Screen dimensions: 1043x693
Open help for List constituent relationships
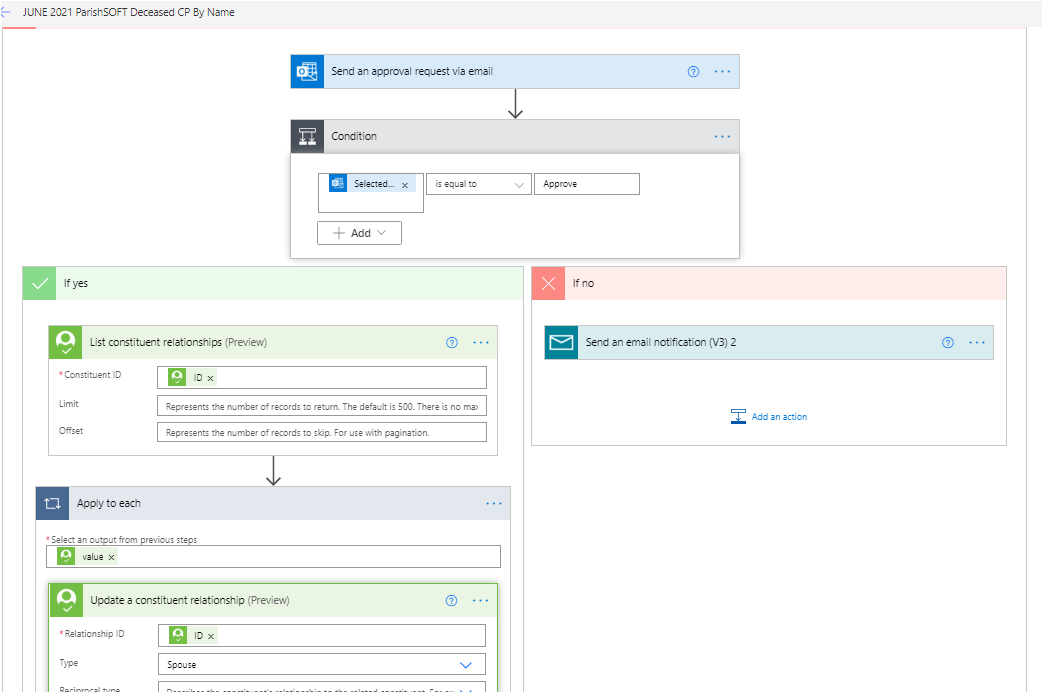click(452, 343)
